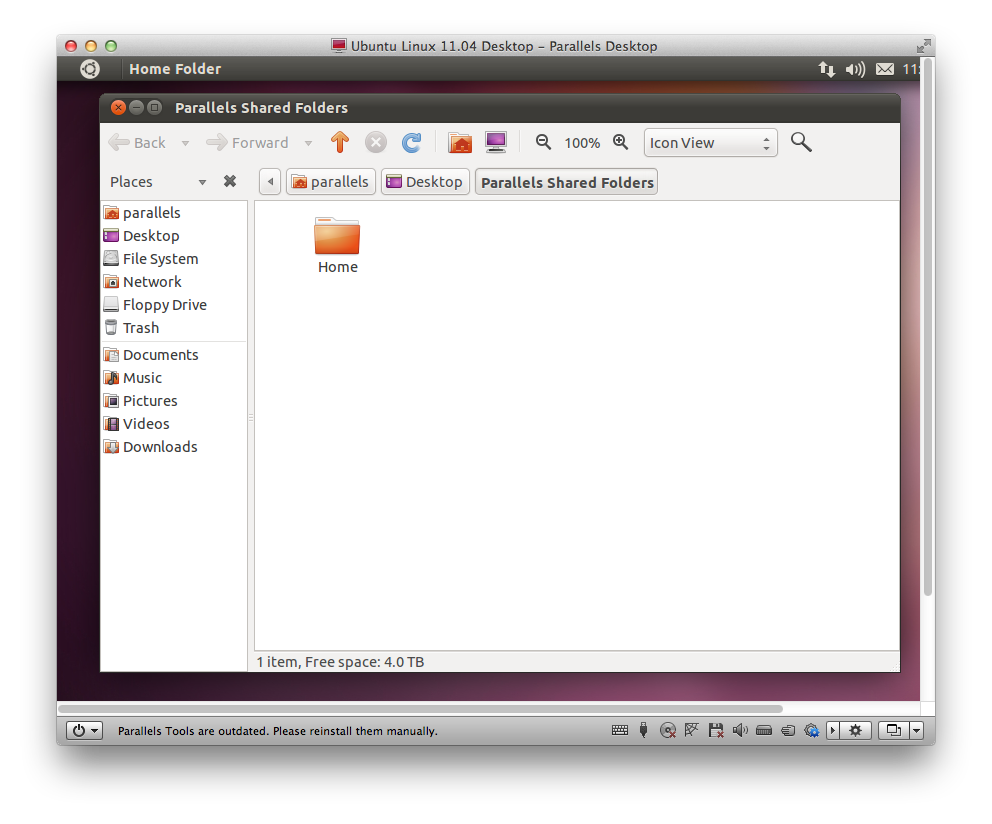The height and width of the screenshot is (824, 992).
Task: Open Desktop in Places sidebar
Action: point(174,235)
